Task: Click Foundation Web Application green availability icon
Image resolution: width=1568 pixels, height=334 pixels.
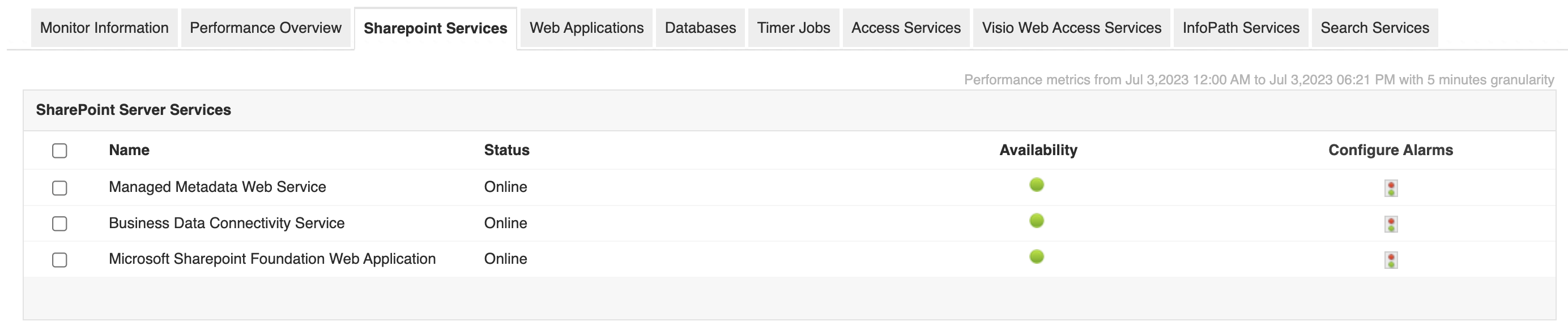Action: coord(1036,257)
